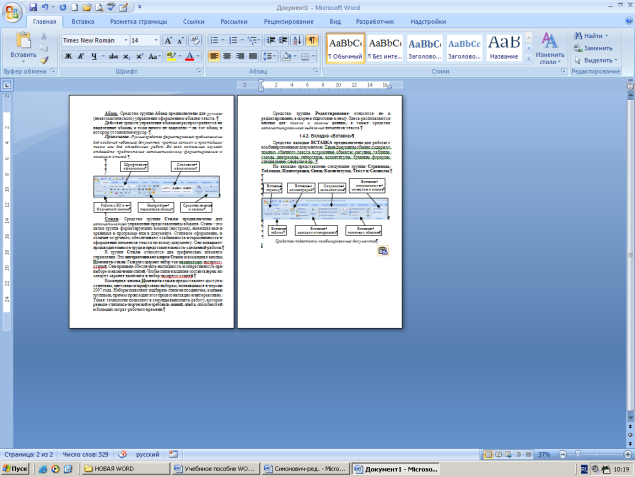Click paste options icon on page two
Screen dimensions: 635x477
point(383,251)
